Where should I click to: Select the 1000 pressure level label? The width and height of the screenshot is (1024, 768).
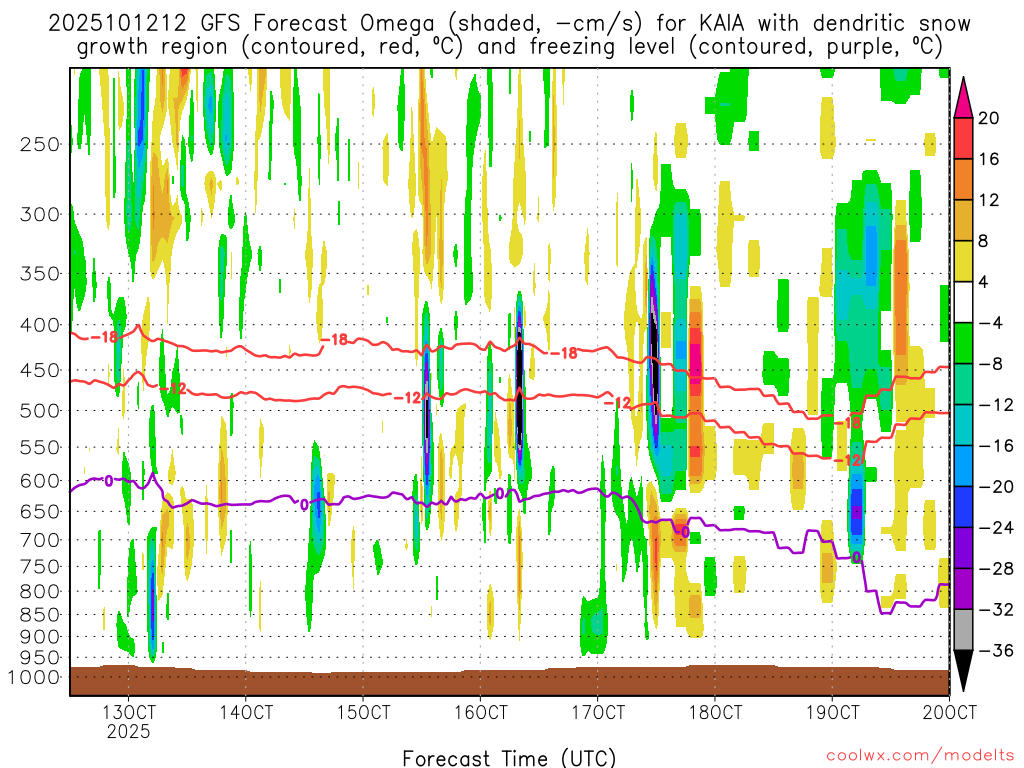coord(34,677)
